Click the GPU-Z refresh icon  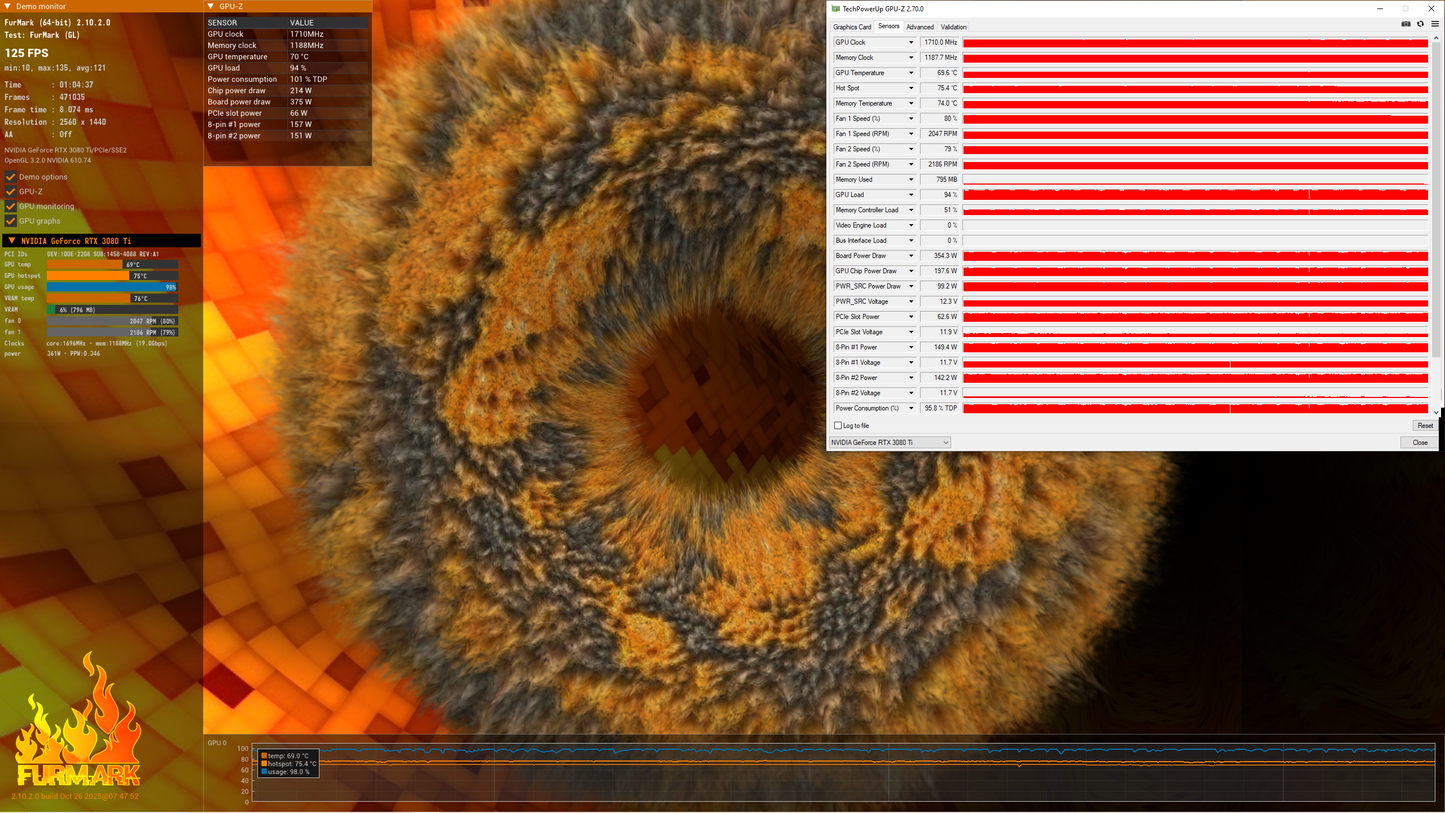pos(1420,24)
